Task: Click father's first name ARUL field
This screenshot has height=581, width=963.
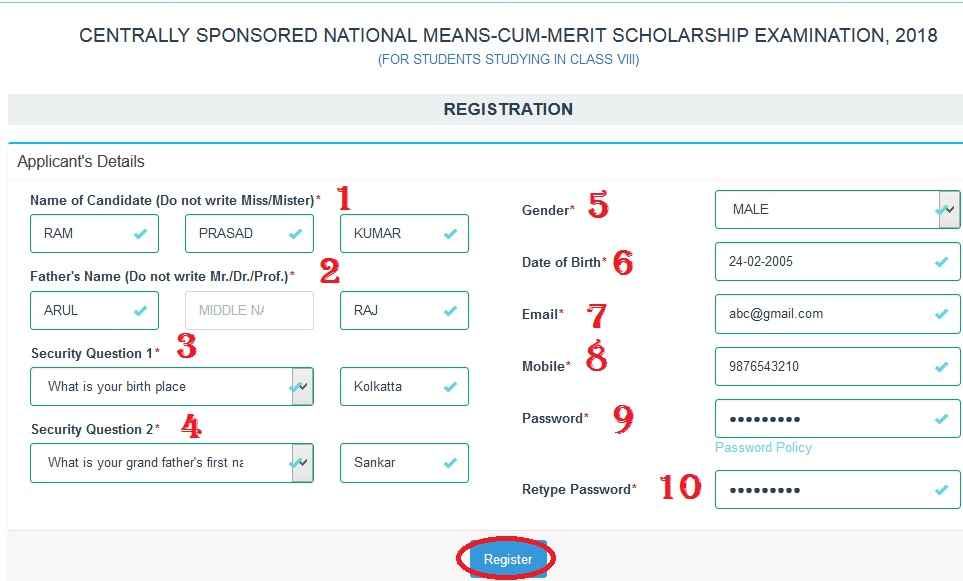Action: coord(95,310)
